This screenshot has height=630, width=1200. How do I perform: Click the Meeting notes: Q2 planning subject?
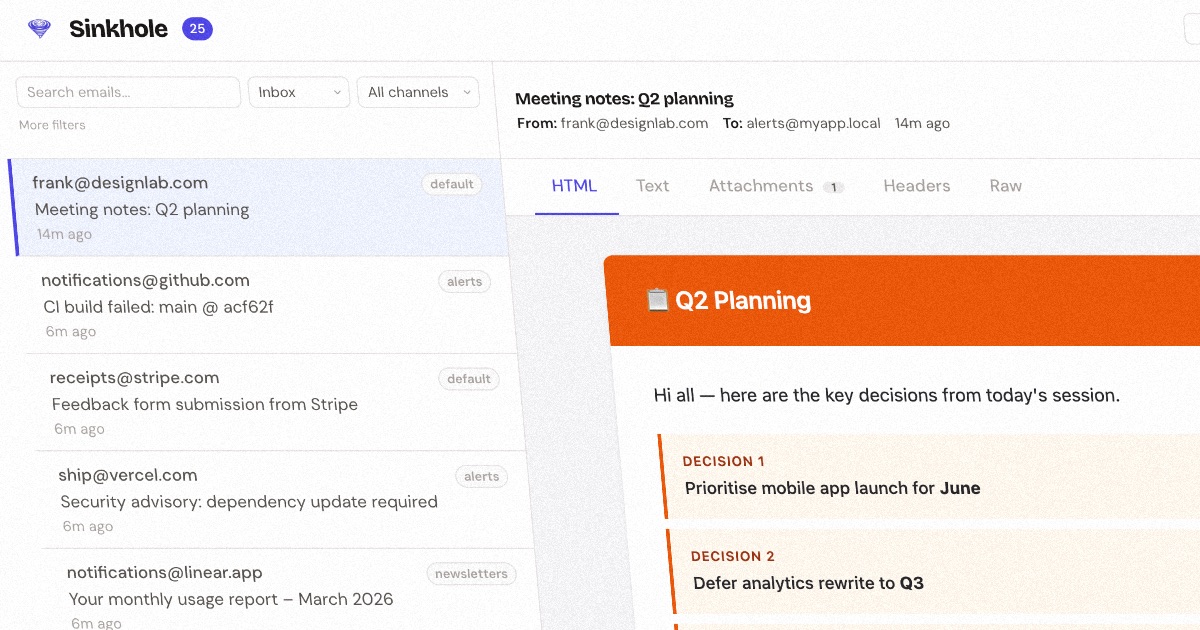point(624,99)
